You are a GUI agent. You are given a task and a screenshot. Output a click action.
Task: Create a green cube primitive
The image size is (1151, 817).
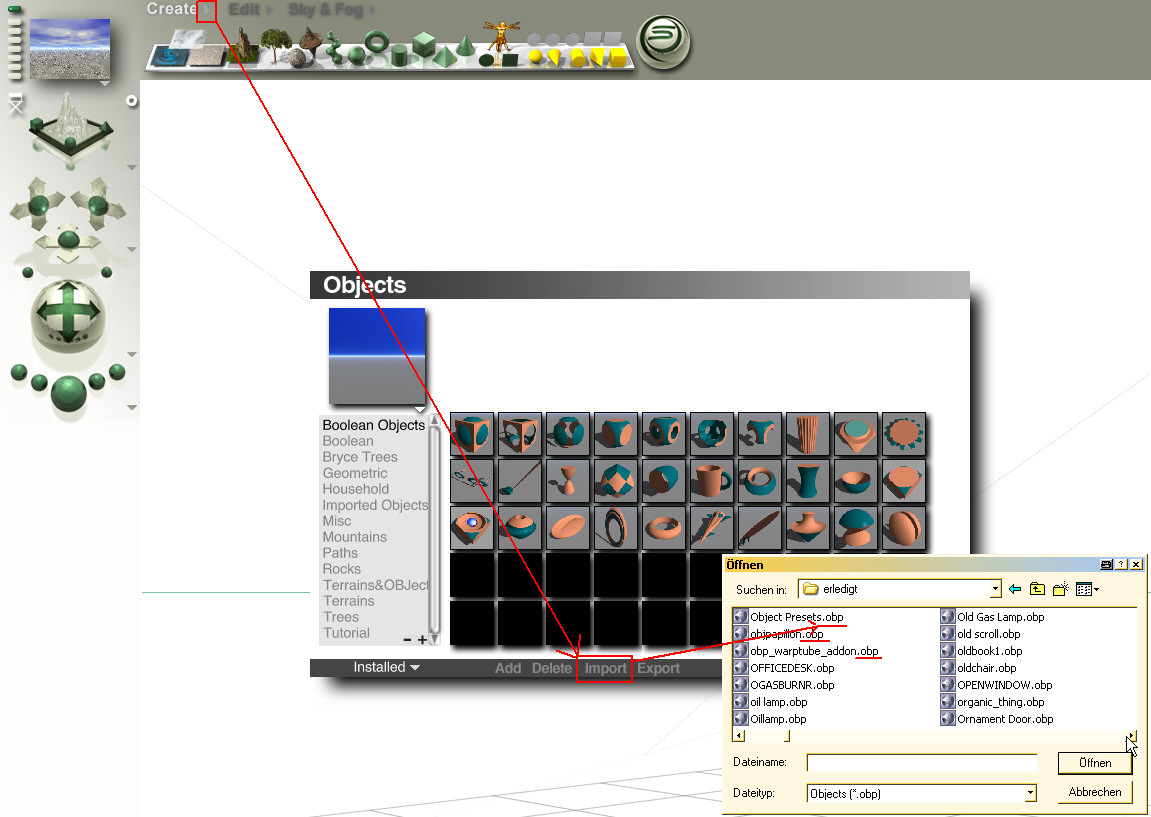click(x=424, y=44)
